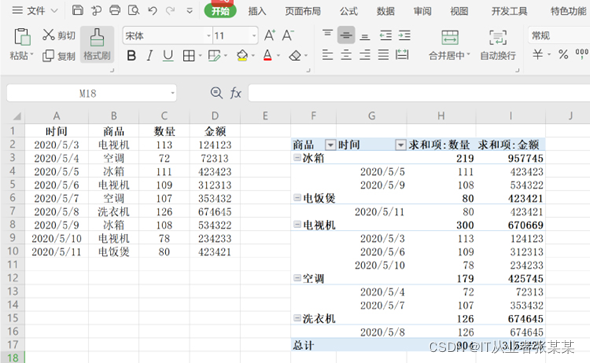The height and width of the screenshot is (363, 590).
Task: Click the red font color icon
Action: click(x=268, y=56)
